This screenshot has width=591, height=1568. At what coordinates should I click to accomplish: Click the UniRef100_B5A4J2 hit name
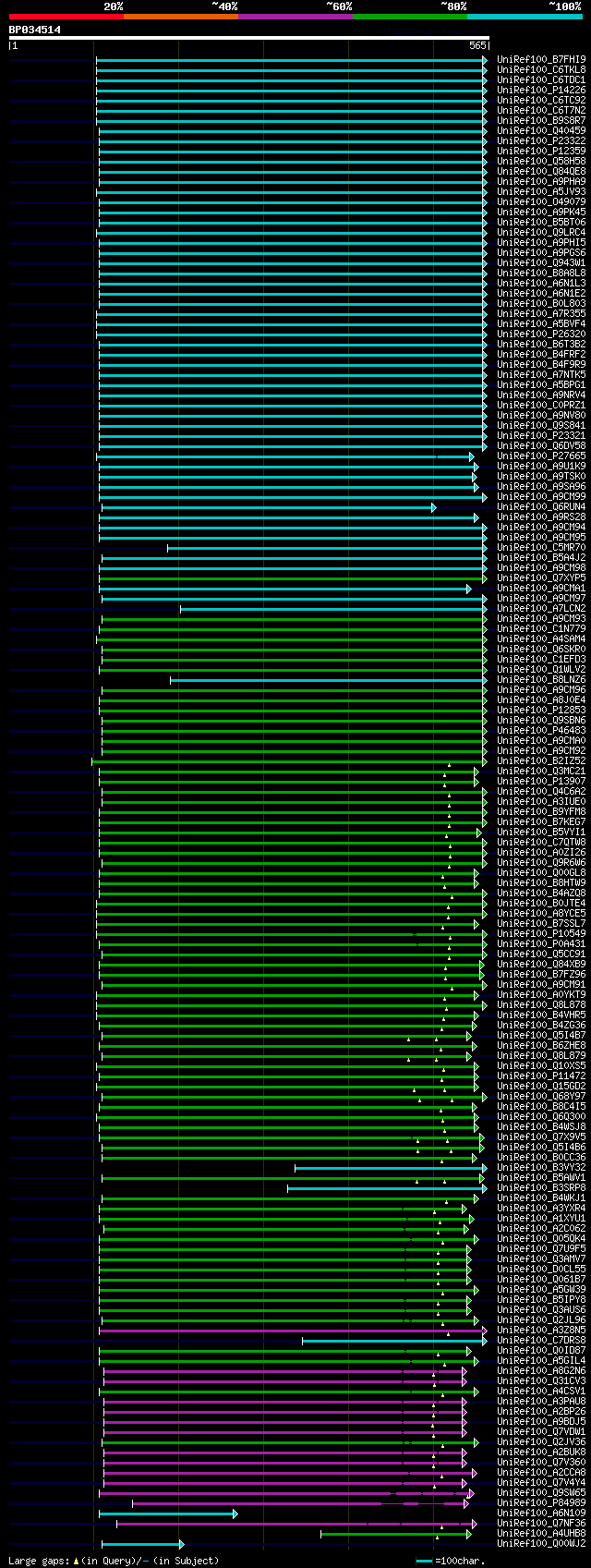(541, 557)
